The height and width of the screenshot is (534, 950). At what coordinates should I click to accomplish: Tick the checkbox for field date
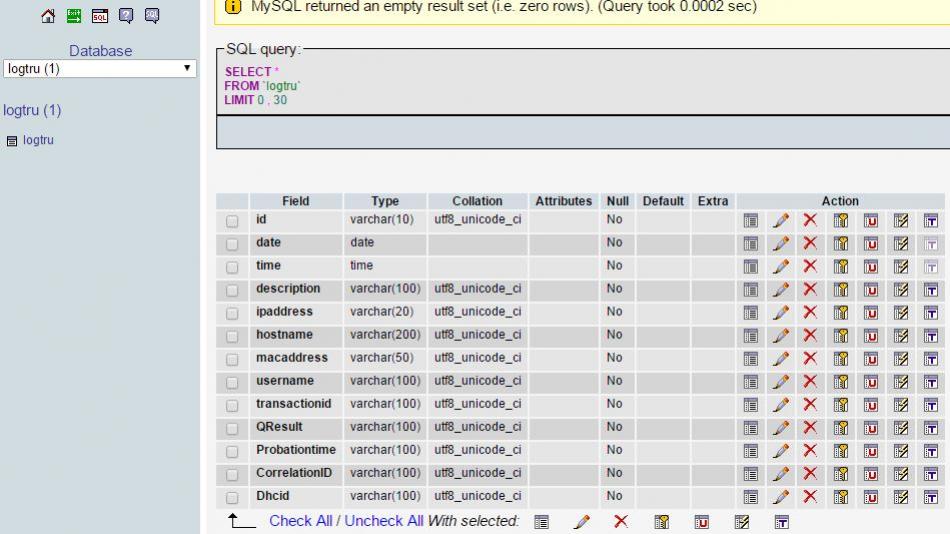[x=232, y=244]
